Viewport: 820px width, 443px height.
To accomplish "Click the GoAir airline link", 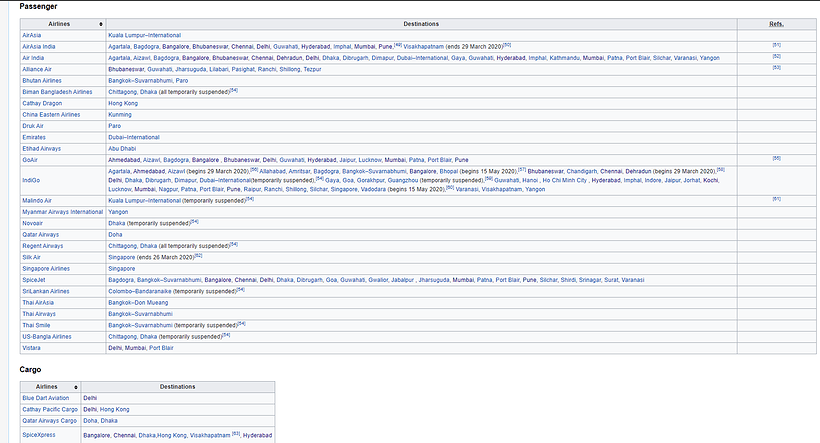I will click(30, 160).
